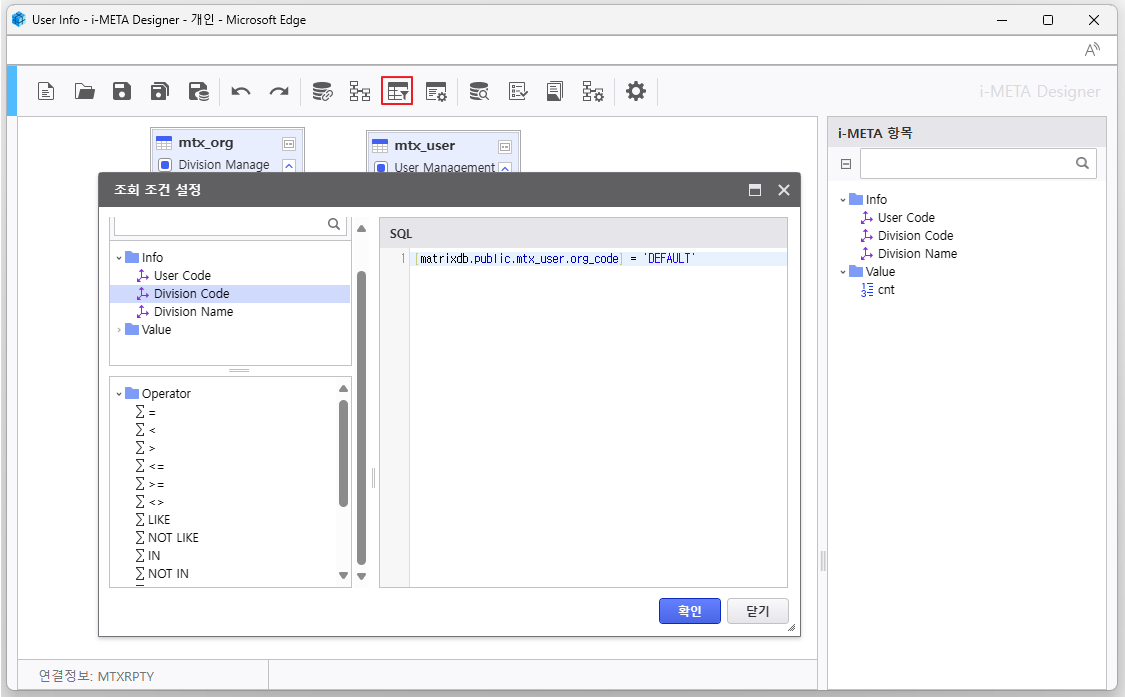Select the > operator
The image size is (1125, 697).
click(x=146, y=448)
